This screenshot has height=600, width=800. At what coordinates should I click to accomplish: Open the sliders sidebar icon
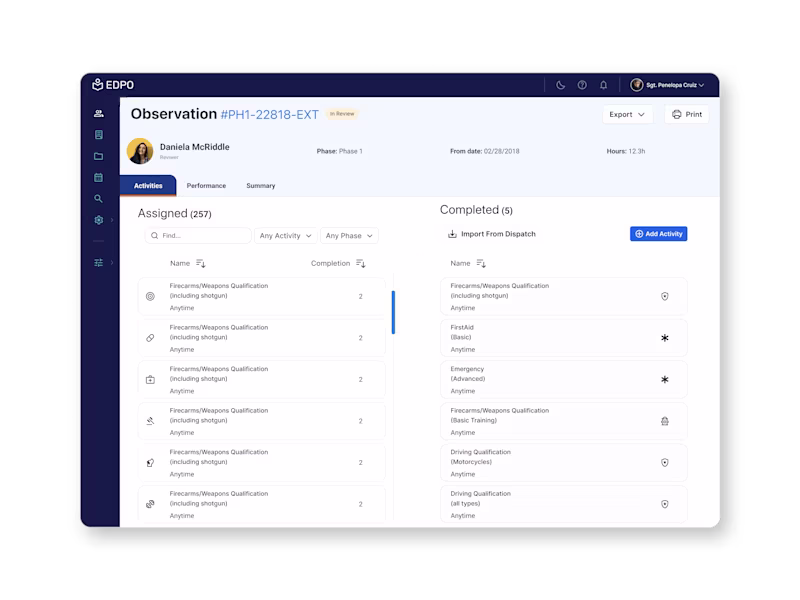pyautogui.click(x=98, y=263)
